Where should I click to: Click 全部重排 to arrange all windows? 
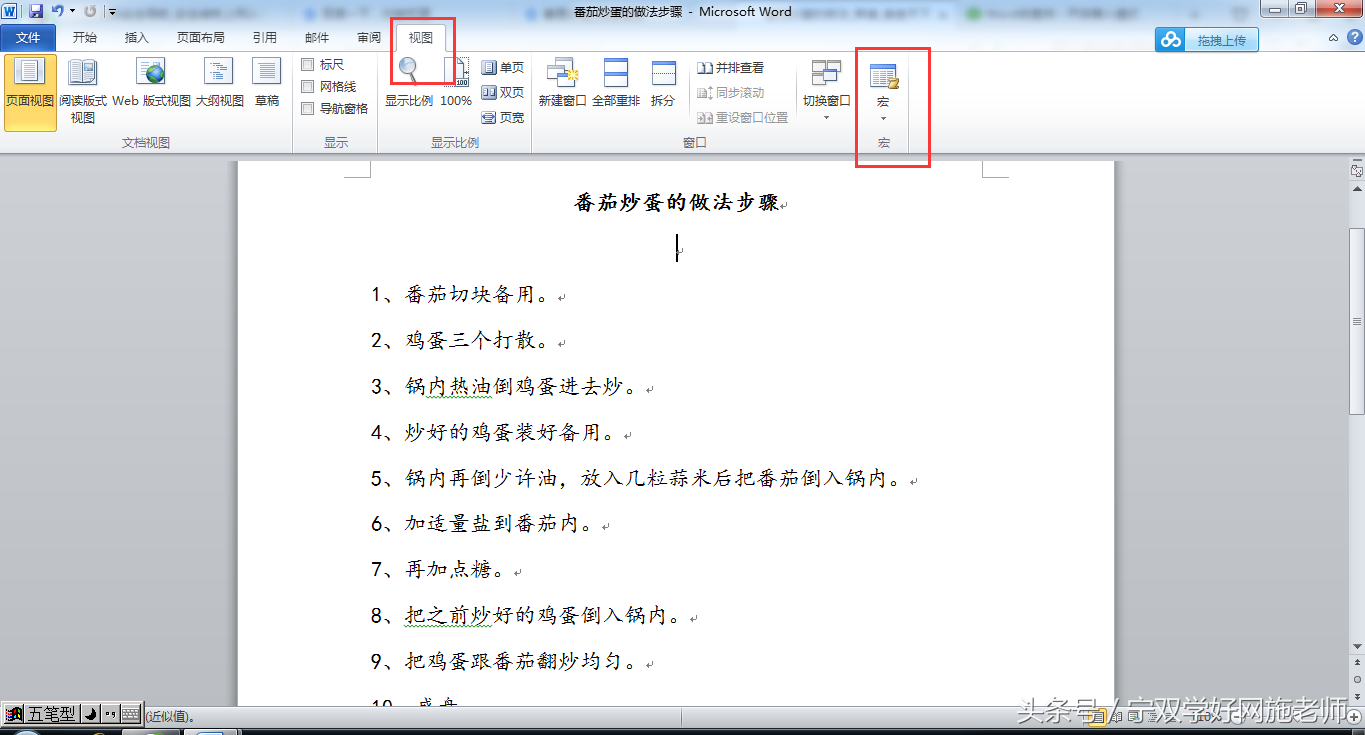(616, 82)
